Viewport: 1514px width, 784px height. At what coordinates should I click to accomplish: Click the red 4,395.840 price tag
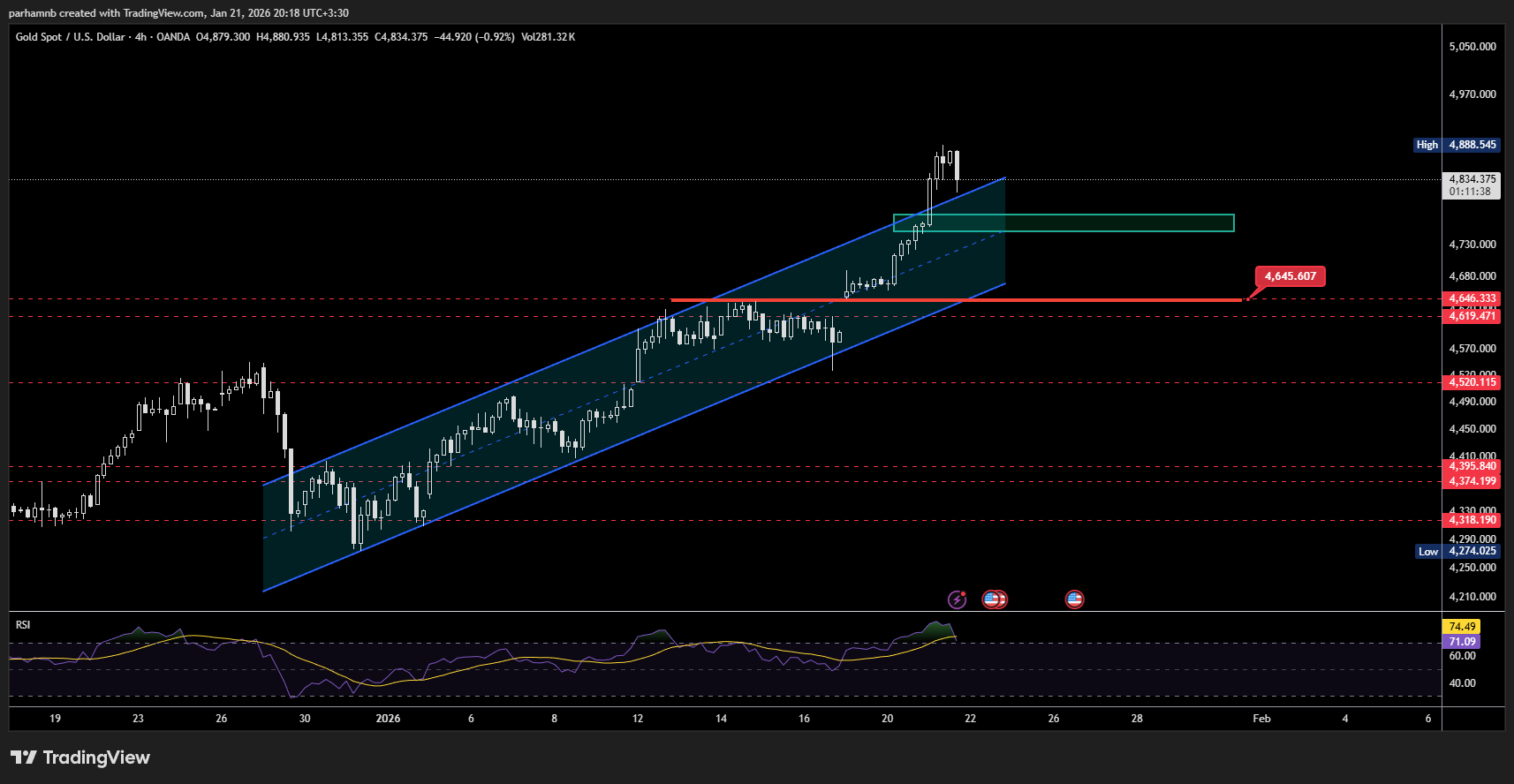1472,466
